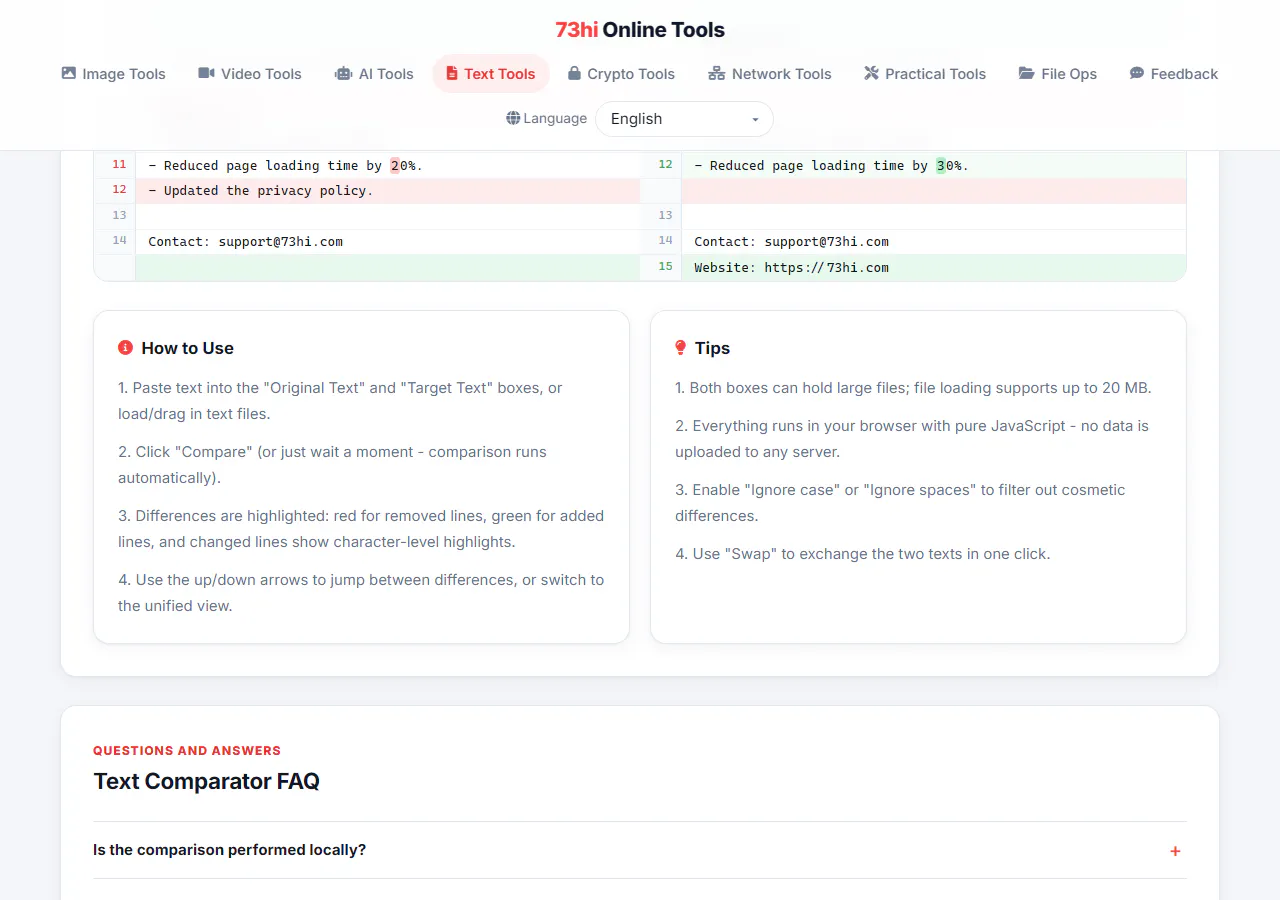Click the Network Tools diagram icon
Viewport: 1280px width, 900px height.
(716, 73)
